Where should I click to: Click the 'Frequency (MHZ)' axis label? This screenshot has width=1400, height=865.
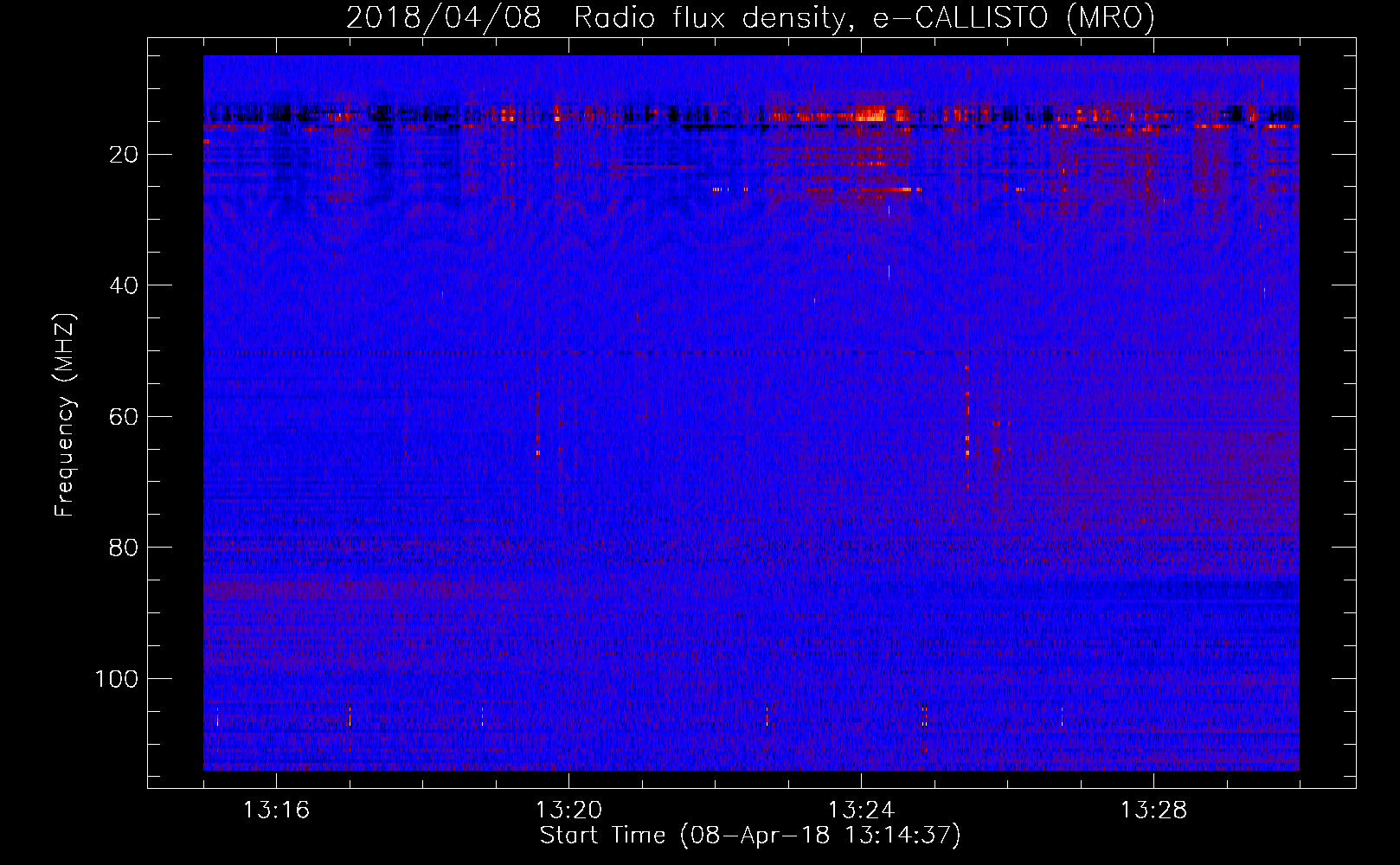[66, 415]
